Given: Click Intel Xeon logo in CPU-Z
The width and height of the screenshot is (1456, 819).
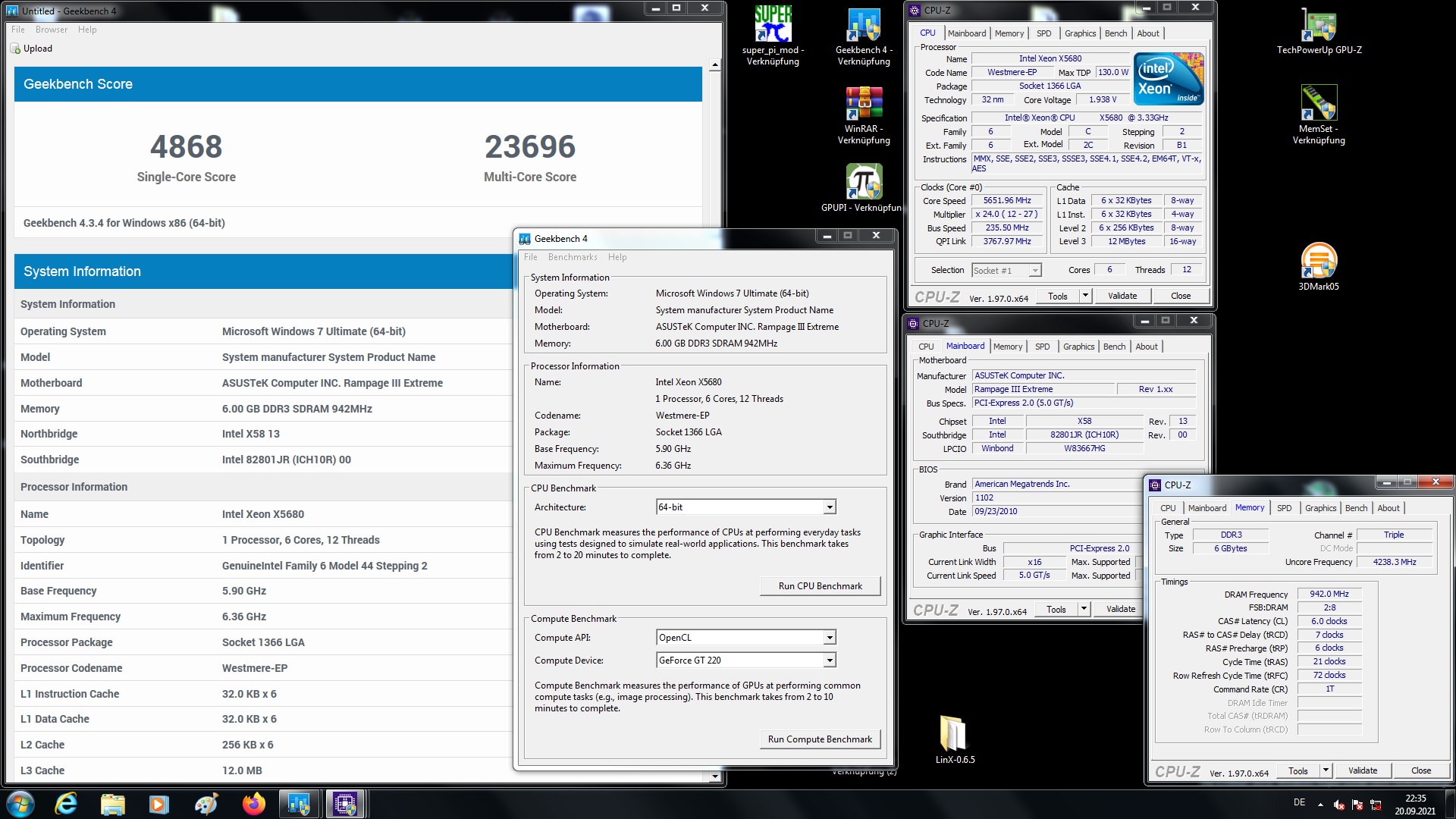Looking at the screenshot, I should click(1169, 78).
